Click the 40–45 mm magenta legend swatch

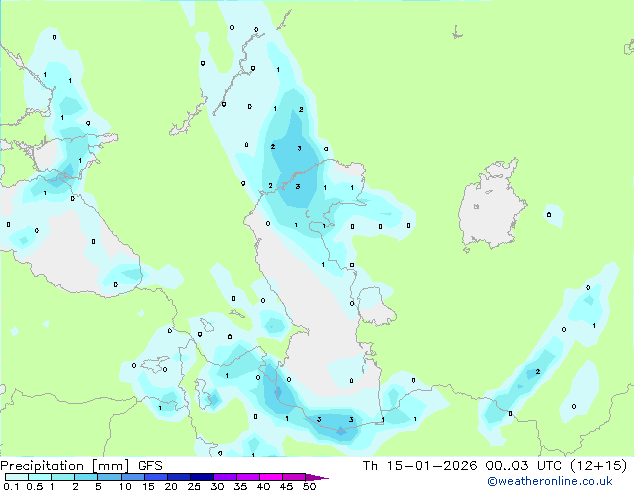point(271,477)
